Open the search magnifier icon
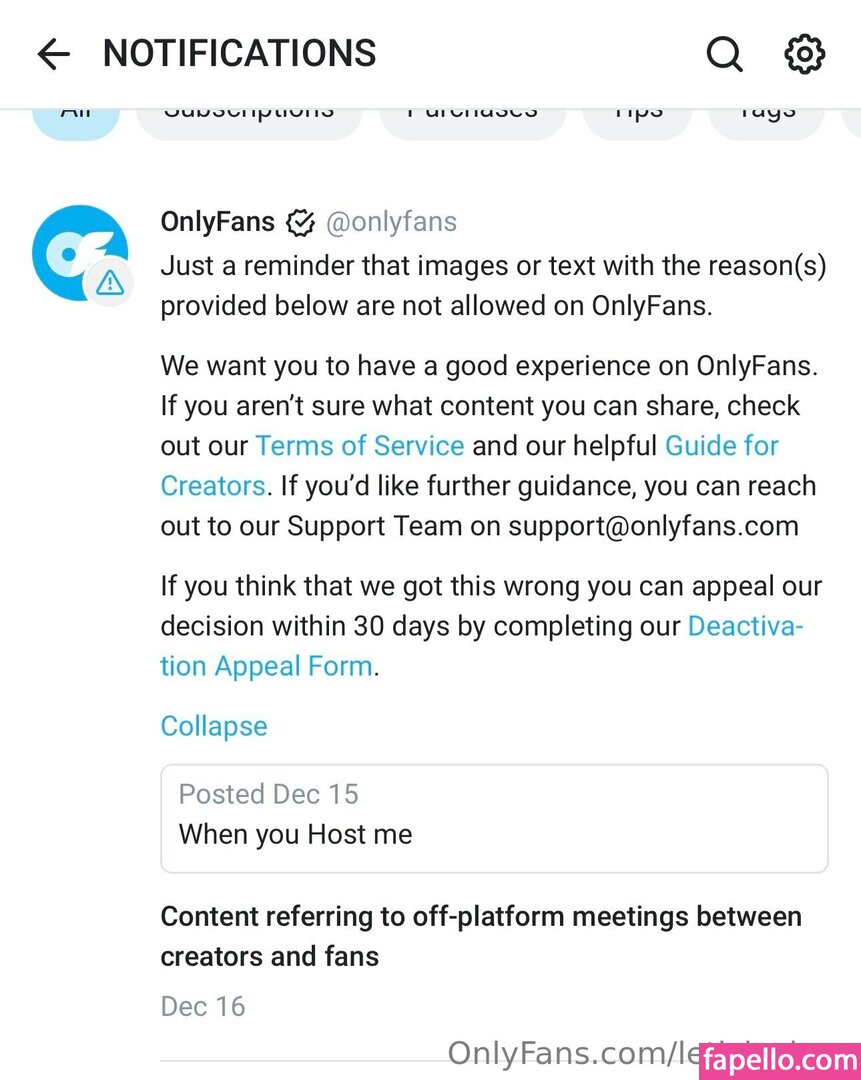This screenshot has width=861, height=1080. tap(724, 54)
